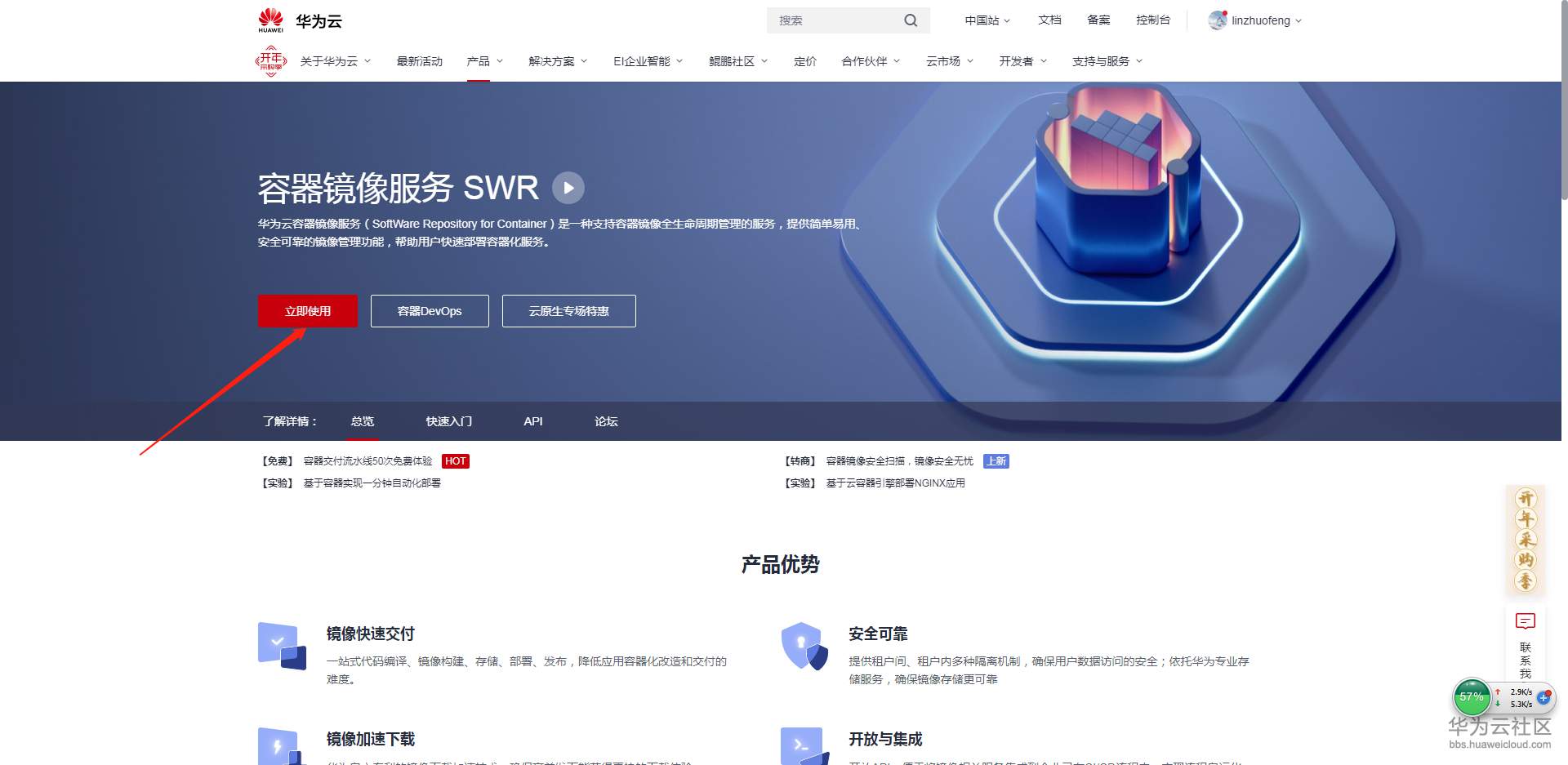
Task: Expand the 关于华为云 menu
Action: coord(336,61)
